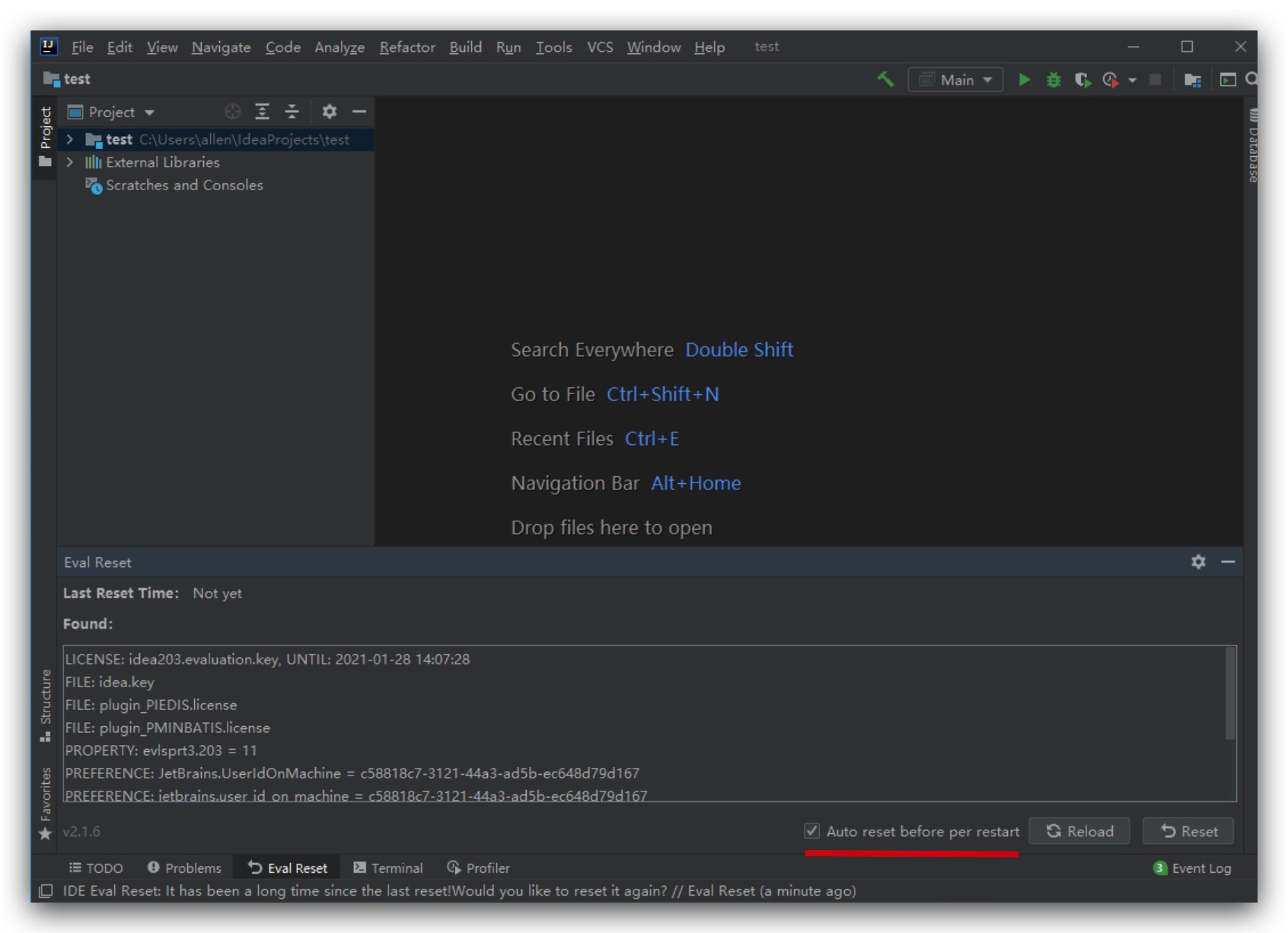Collapse all nodes in Project panel
Screen dimensions: 1288x933
pyautogui.click(x=292, y=112)
